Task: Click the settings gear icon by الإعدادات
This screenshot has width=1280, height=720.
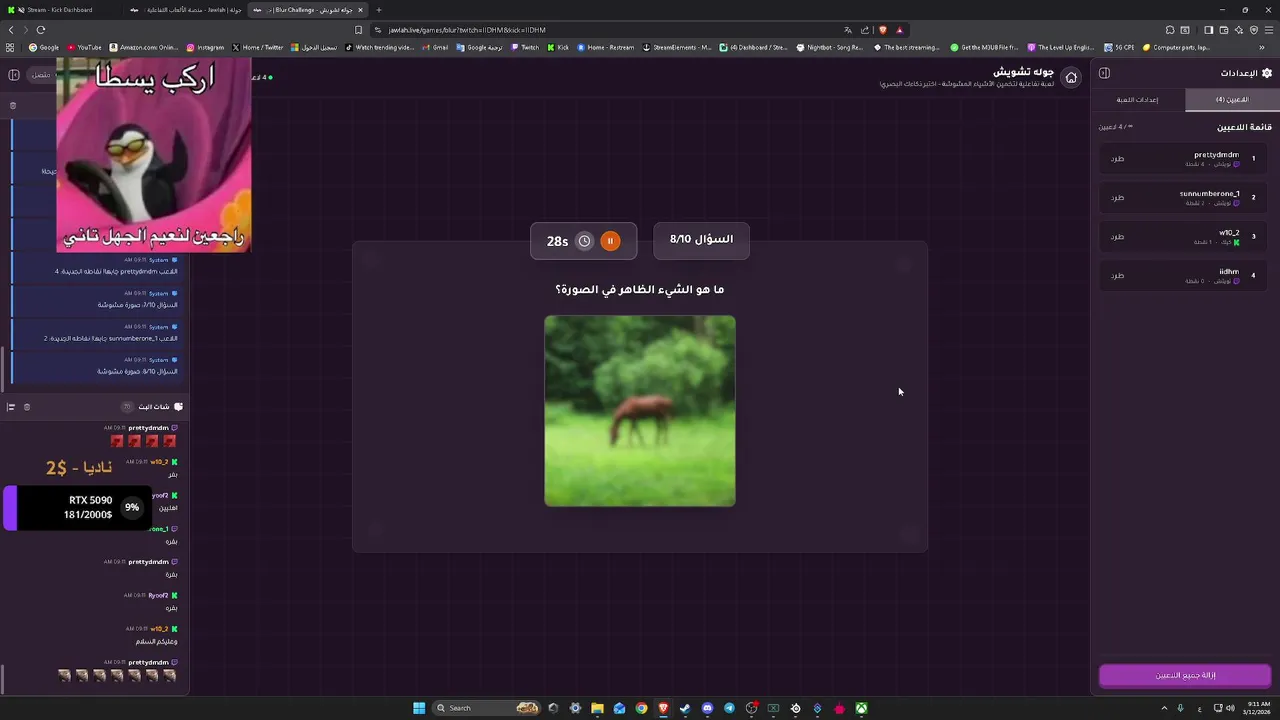Action: pyautogui.click(x=1267, y=73)
